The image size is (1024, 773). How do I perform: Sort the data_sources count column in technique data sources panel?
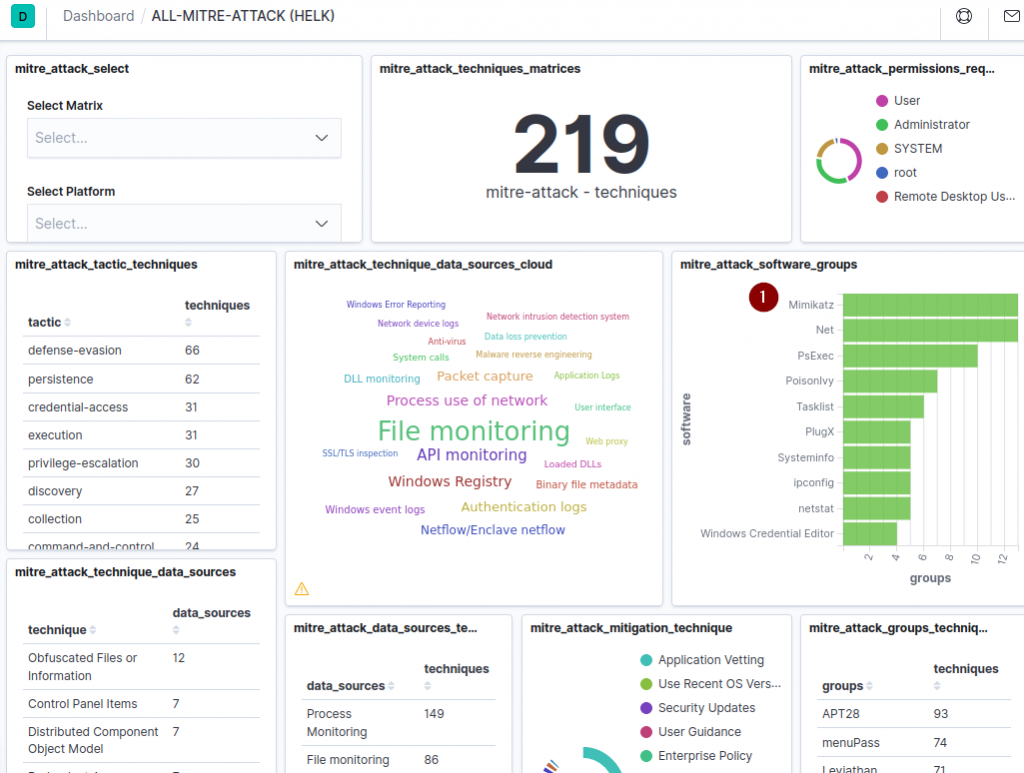point(176,630)
